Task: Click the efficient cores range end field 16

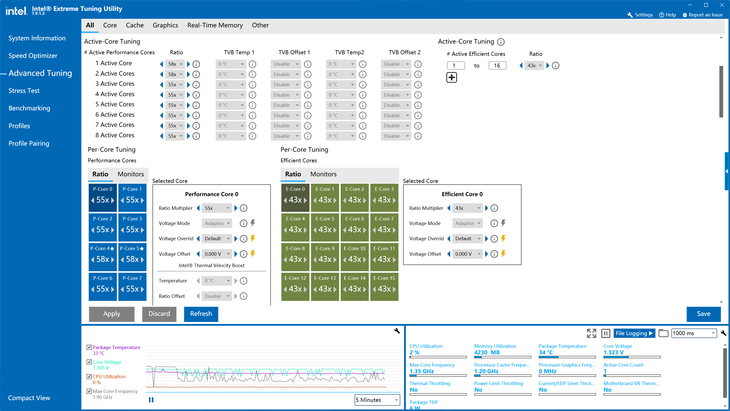Action: tap(497, 66)
